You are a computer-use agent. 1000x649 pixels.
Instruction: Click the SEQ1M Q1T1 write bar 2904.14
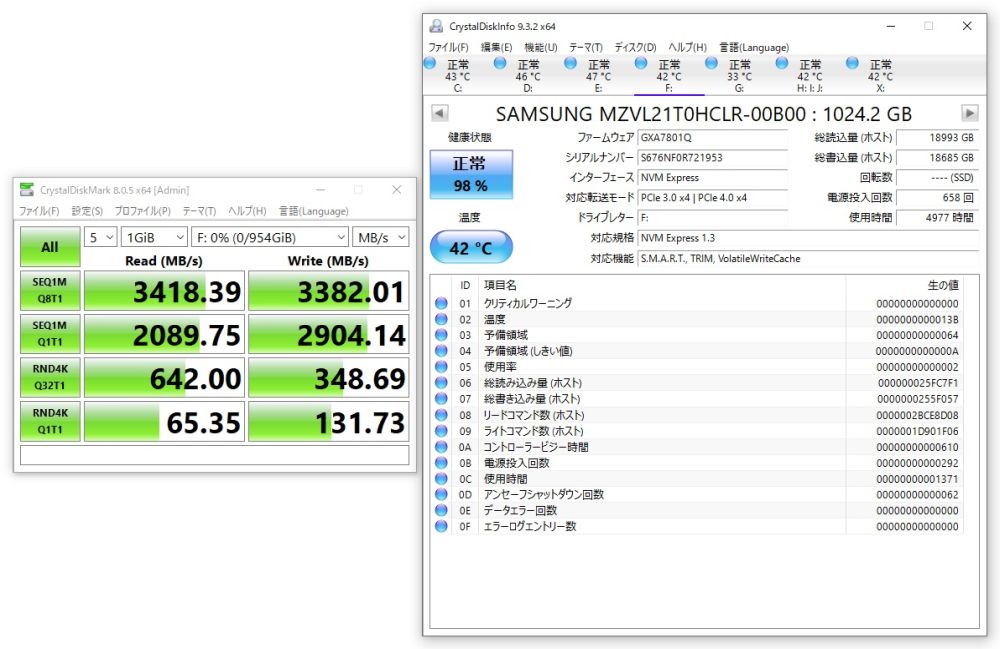coord(328,334)
